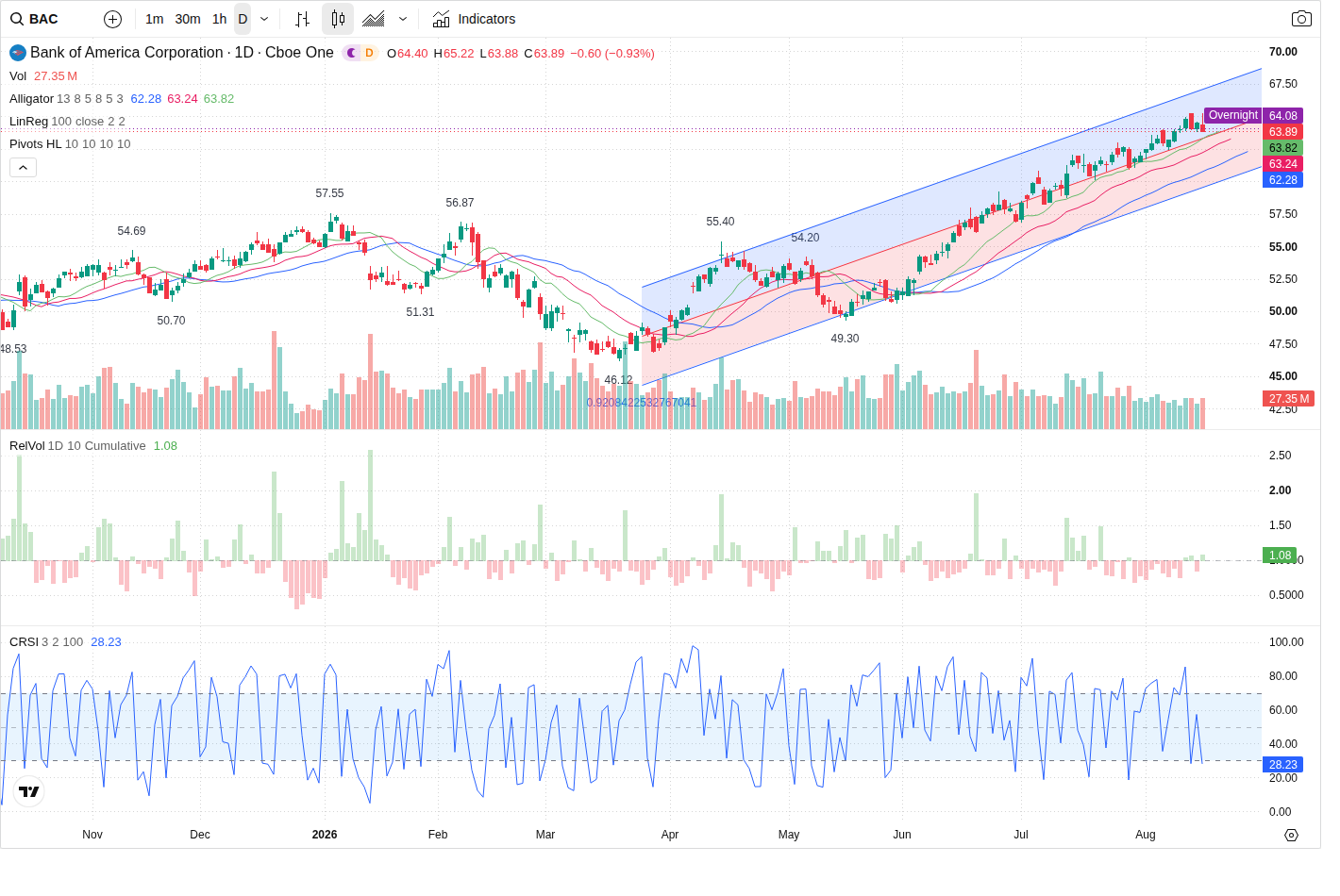The image size is (1340, 896).
Task: Click the 49.30 pivot low label
Action: tap(845, 339)
